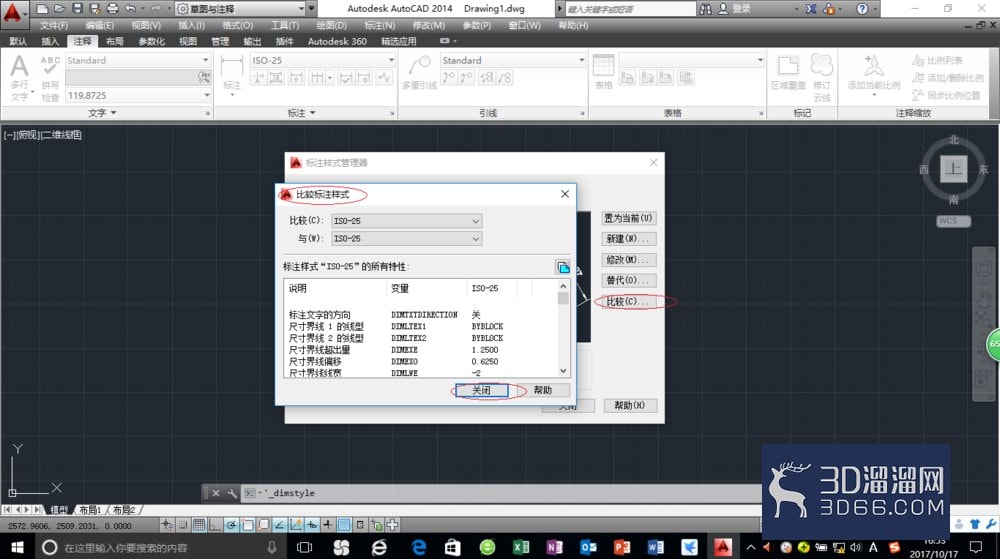
Task: Click 新建(N)... in style manager
Action: tap(628, 239)
